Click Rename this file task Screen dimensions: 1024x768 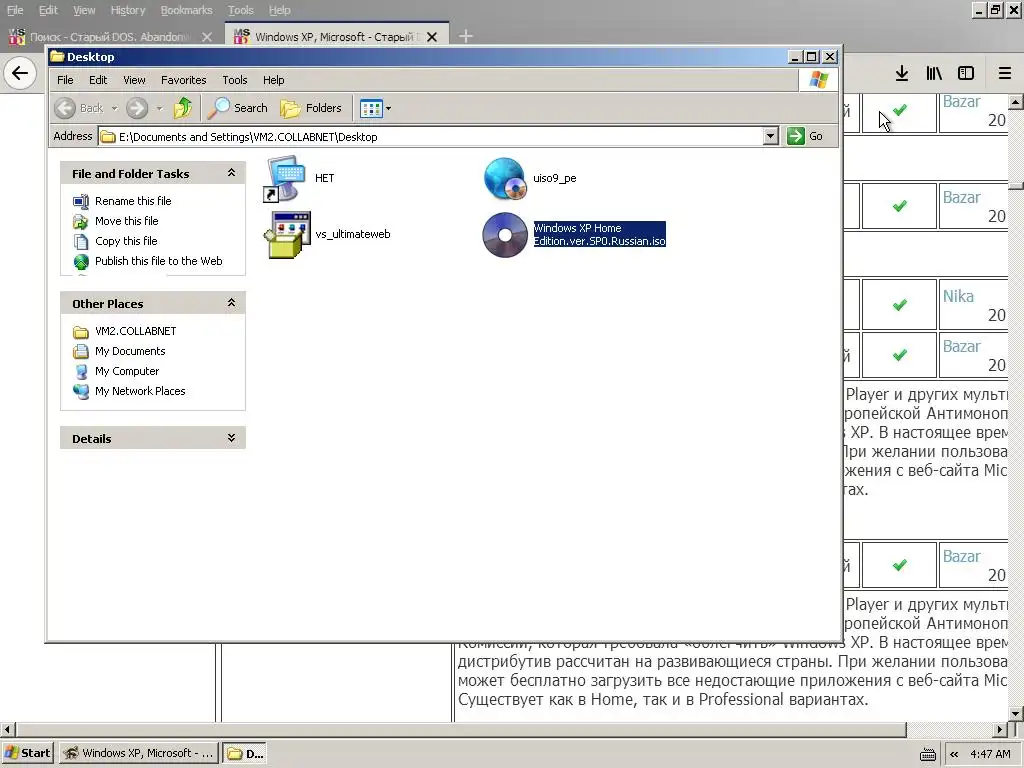pos(133,201)
